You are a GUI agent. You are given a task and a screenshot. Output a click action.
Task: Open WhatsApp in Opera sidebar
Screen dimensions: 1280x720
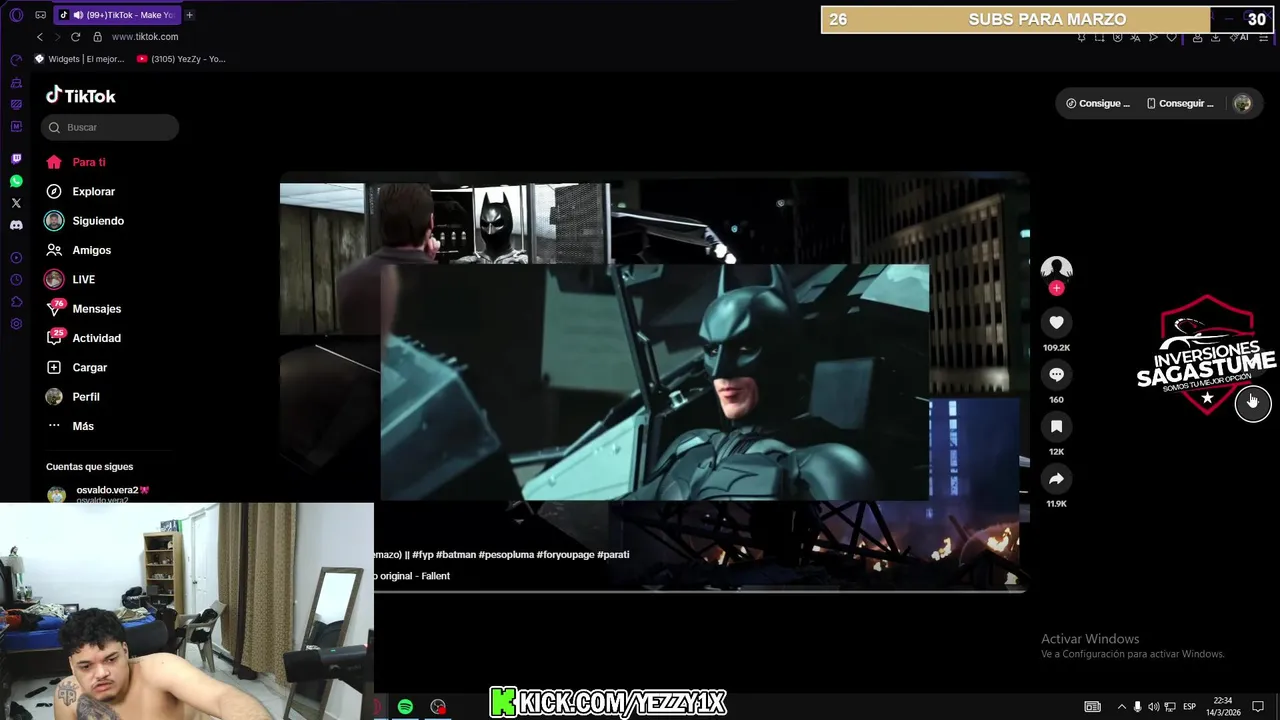(x=16, y=181)
